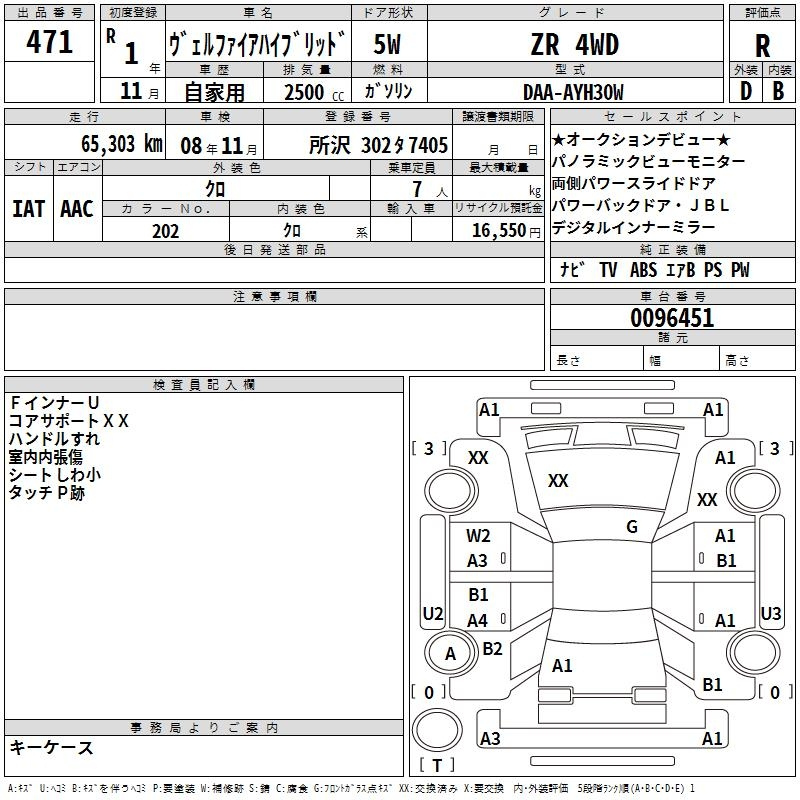The height and width of the screenshot is (800, 800).
Task: Select the displacement value 2500 cc
Action: click(x=314, y=92)
